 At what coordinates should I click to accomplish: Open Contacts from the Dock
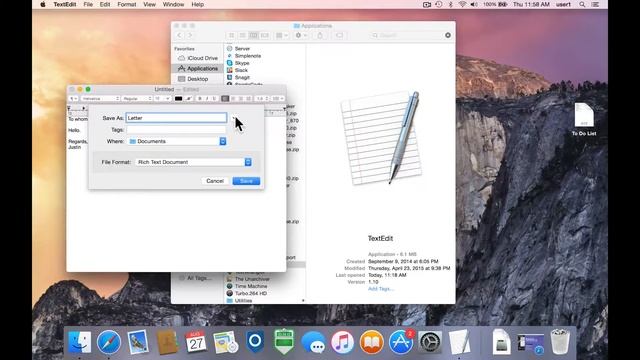pos(167,342)
